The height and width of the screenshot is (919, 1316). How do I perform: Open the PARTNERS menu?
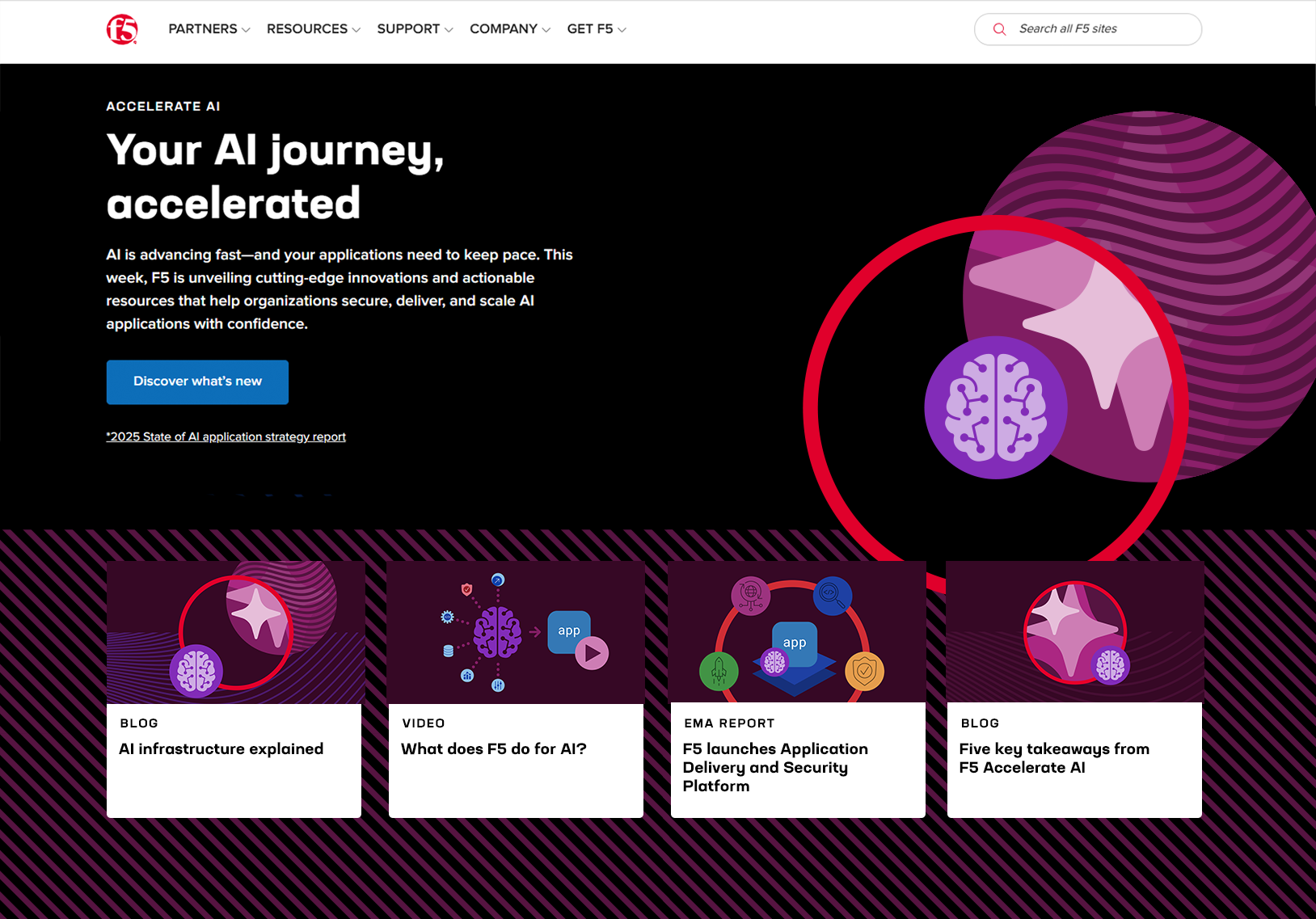[209, 29]
